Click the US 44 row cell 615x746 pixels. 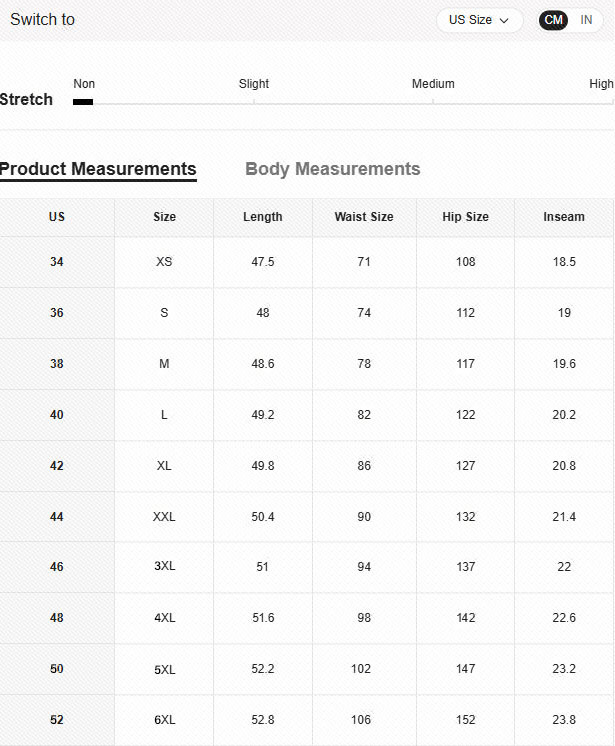57,517
